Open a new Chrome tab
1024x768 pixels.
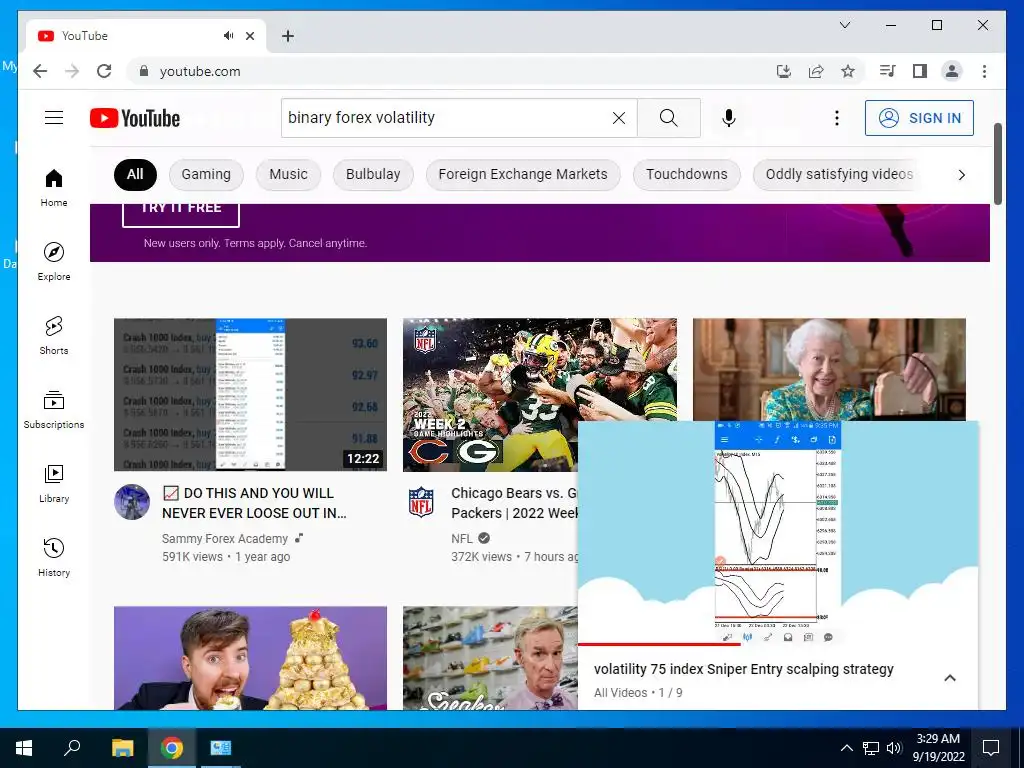point(287,36)
